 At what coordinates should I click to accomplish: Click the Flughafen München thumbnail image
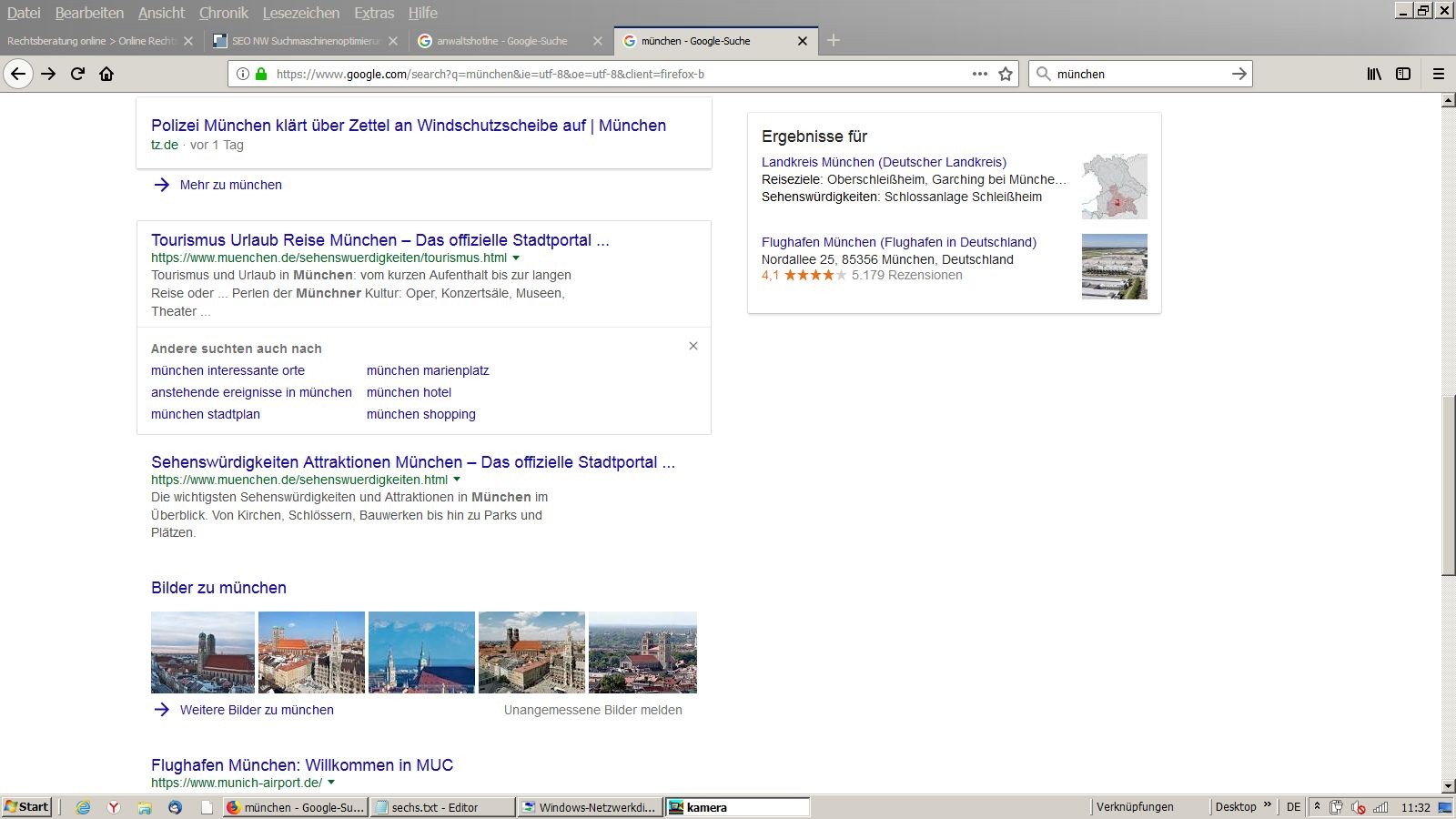pos(1114,267)
